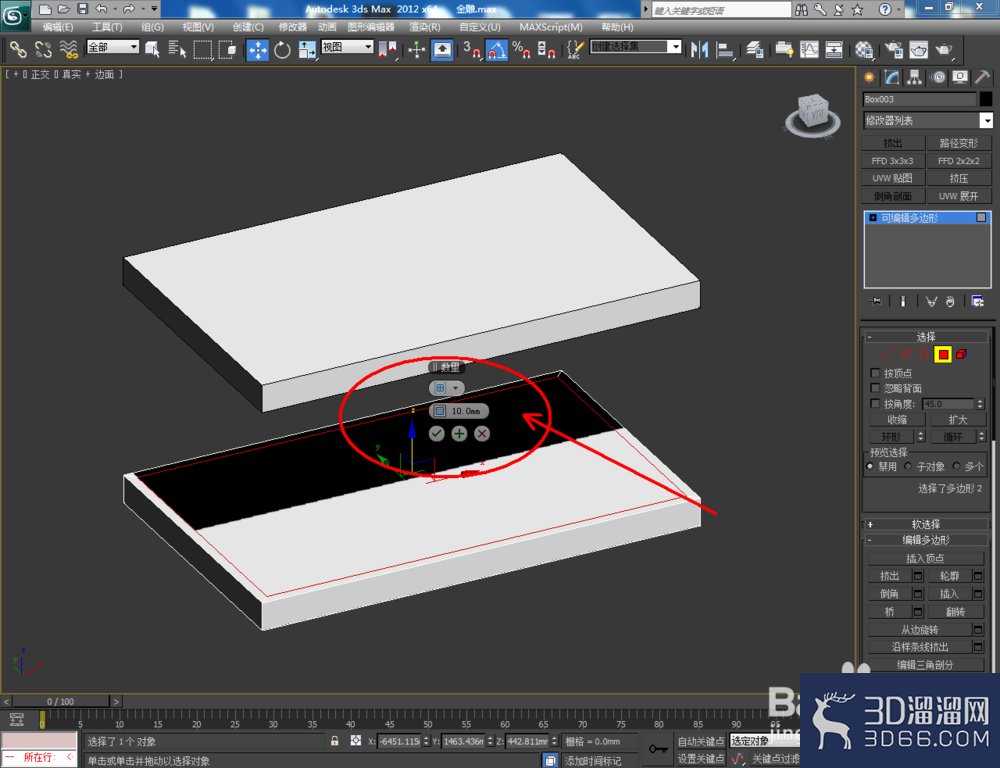Toggle the selection lock icon in status bar
This screenshot has width=1000, height=768.
334,741
